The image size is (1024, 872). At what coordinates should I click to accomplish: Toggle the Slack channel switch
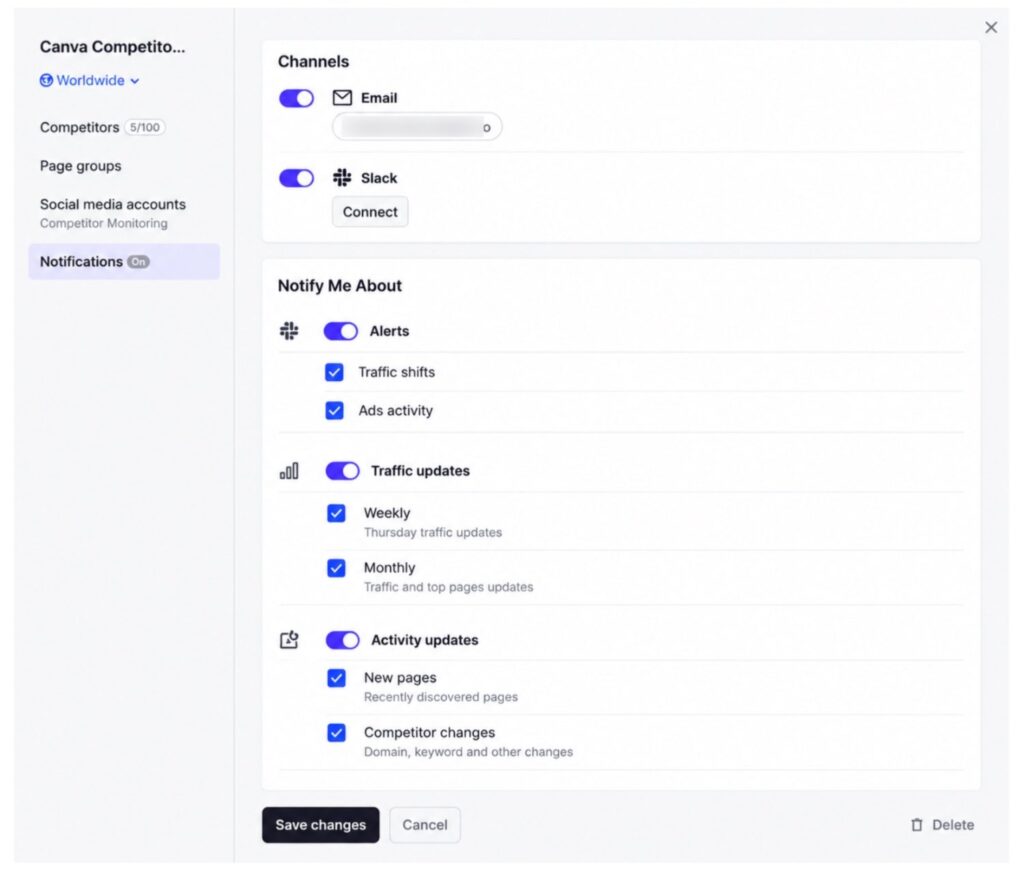296,178
